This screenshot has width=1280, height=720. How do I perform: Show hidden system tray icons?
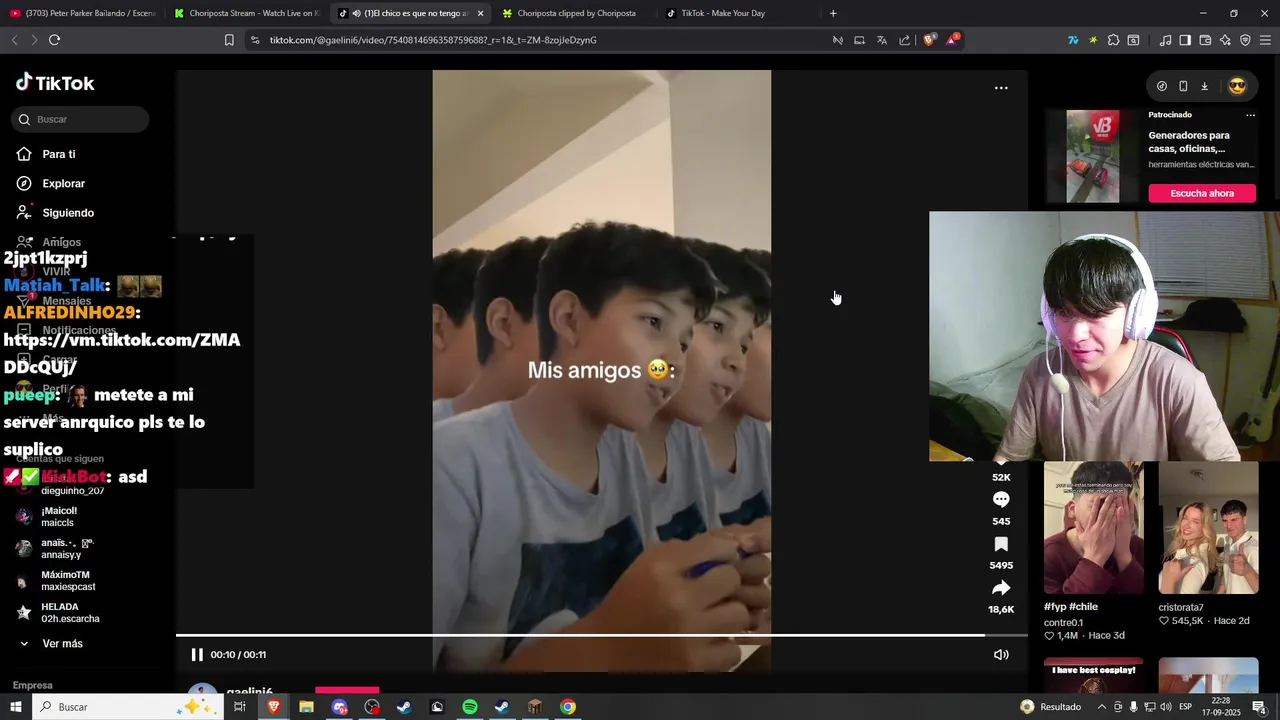click(1100, 707)
